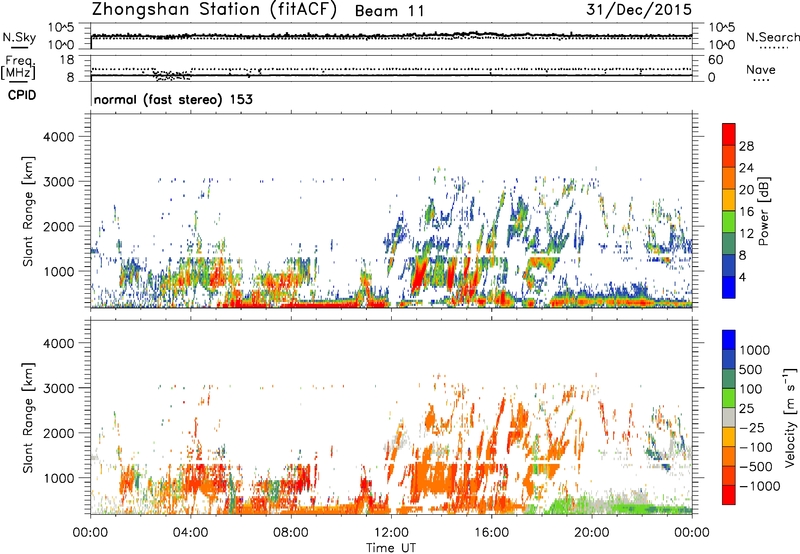Click the '24' power colorbar label
Image resolution: width=800 pixels, height=554 pixels.
point(746,168)
